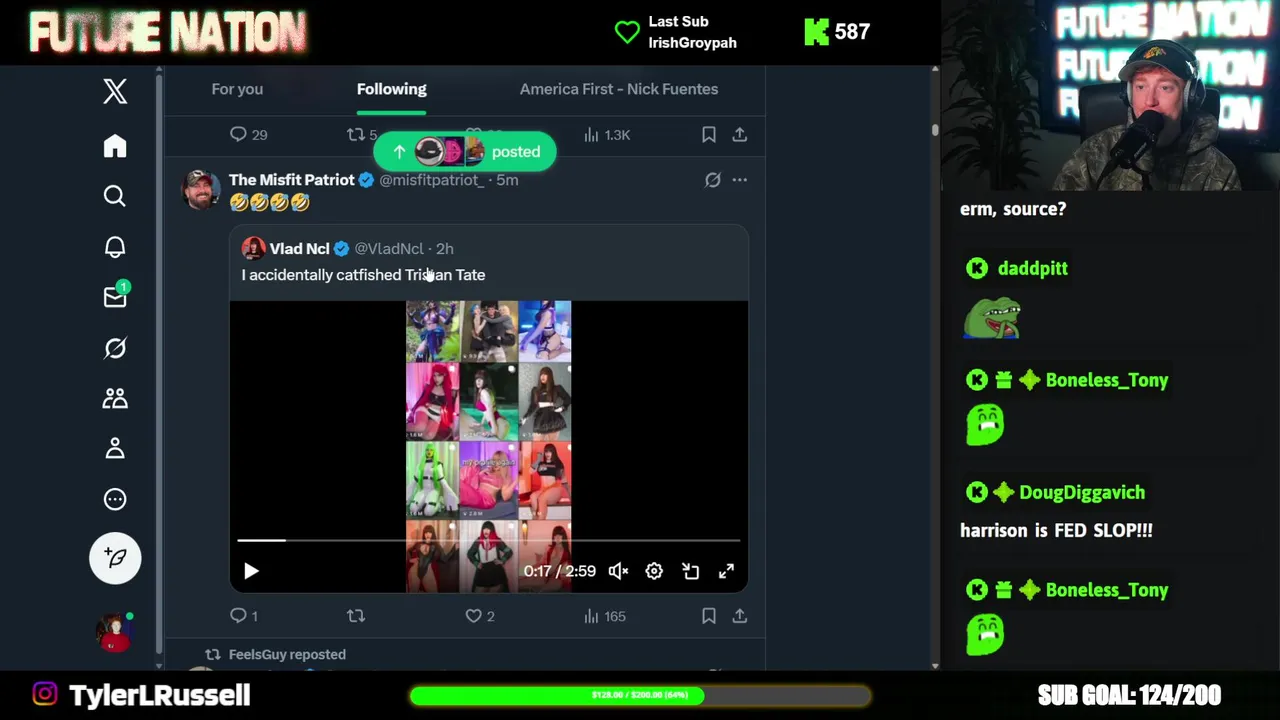1280x720 pixels.
Task: Share the Misfit Patriot post
Action: coord(740,616)
